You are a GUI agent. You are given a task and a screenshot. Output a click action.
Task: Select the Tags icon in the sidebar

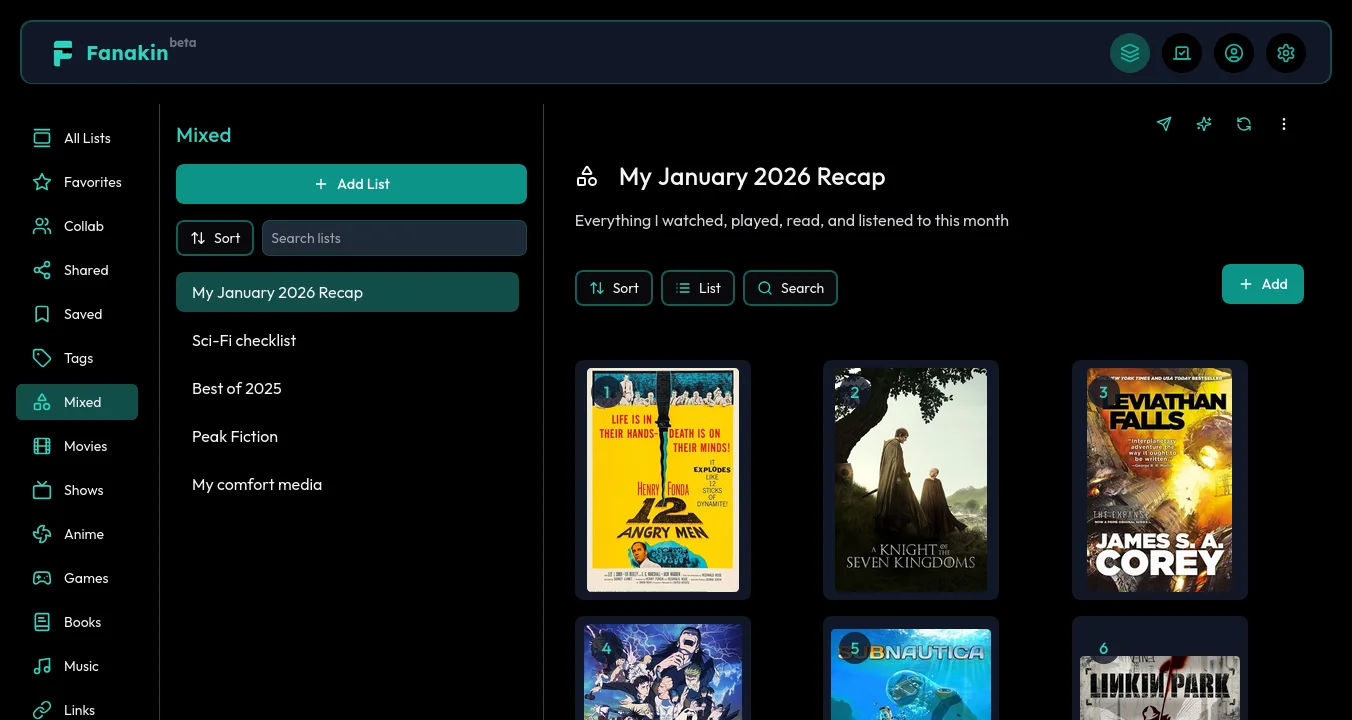tap(42, 358)
